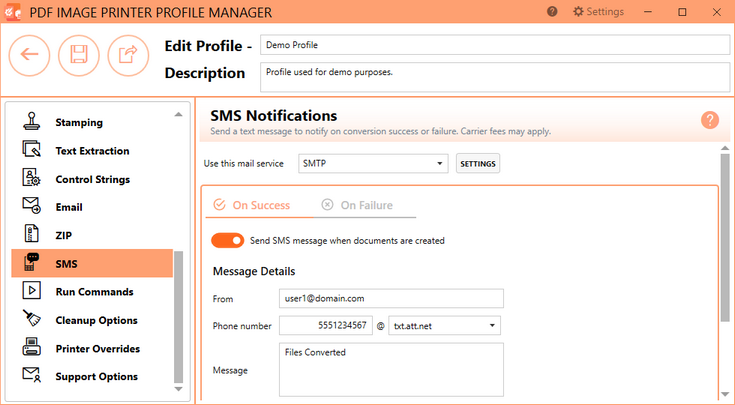Click sidebar scroll up arrow
The height and width of the screenshot is (405, 735).
click(x=178, y=115)
